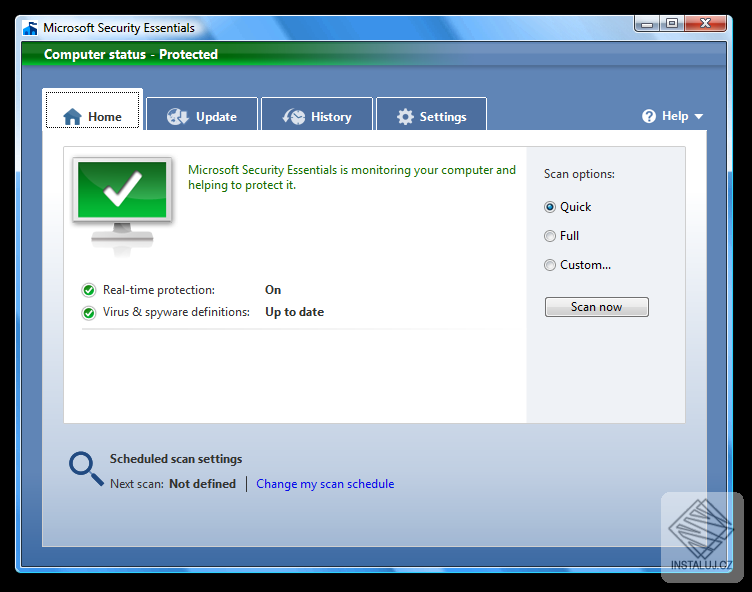Expand the Help dropdown arrow
The width and height of the screenshot is (752, 592).
point(699,117)
